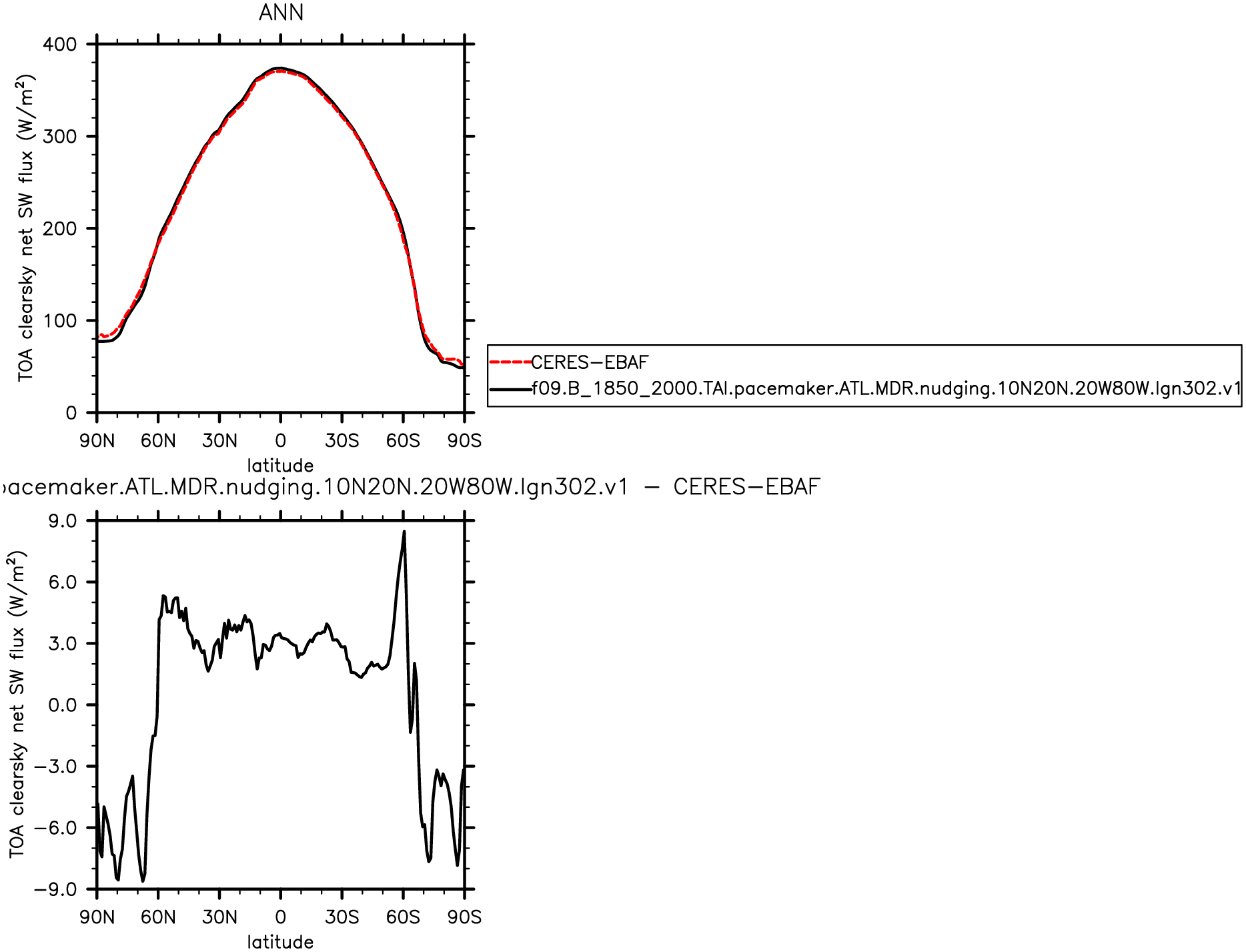This screenshot has height=952, width=1246.
Task: Click the 200 tick label on top plot
Action: coord(60,229)
